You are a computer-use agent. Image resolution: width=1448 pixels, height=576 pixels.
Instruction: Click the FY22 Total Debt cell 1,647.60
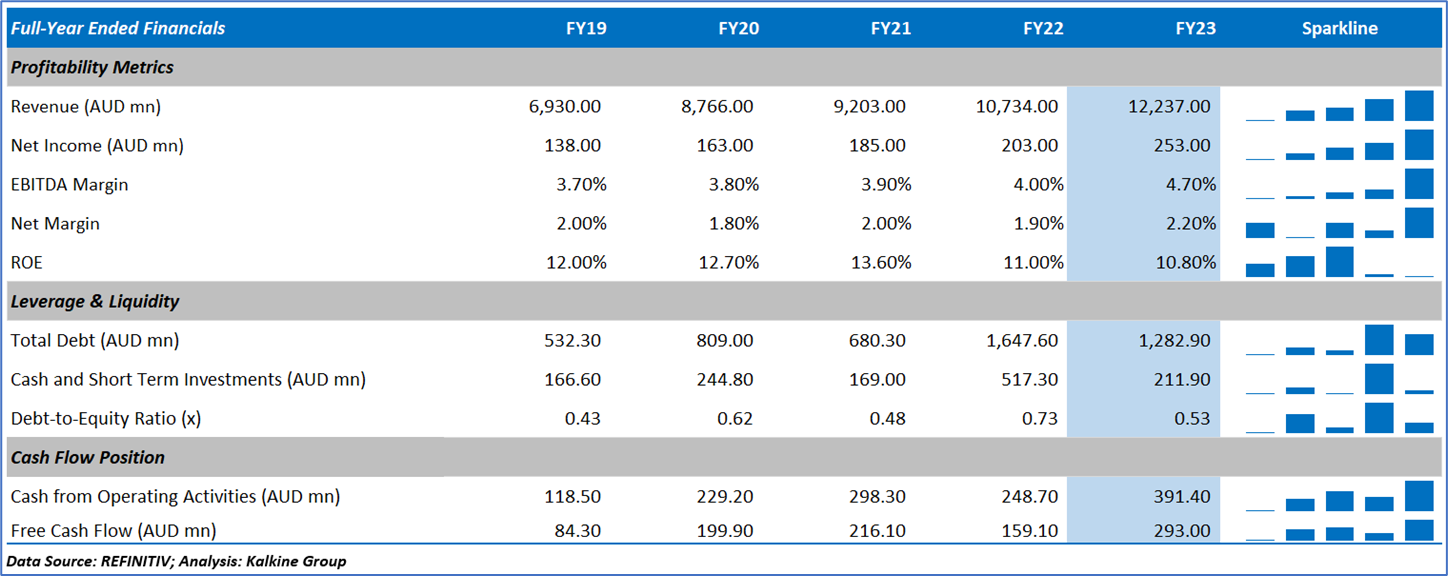tap(1022, 340)
